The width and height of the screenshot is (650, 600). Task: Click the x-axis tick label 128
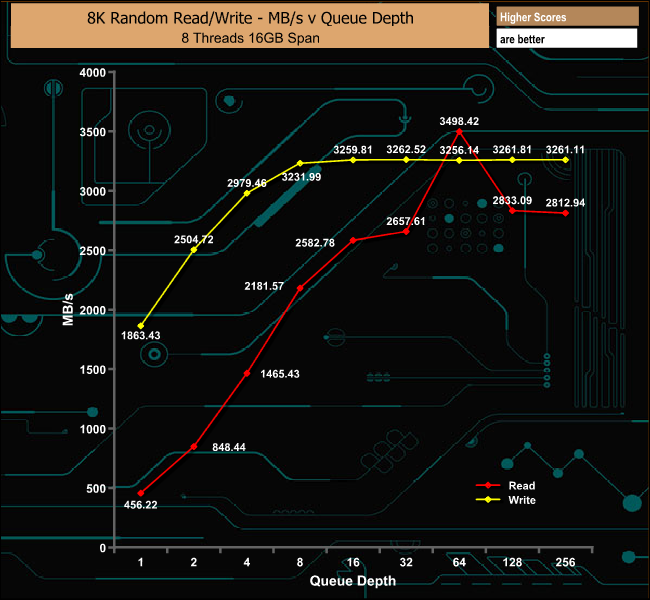[512, 562]
